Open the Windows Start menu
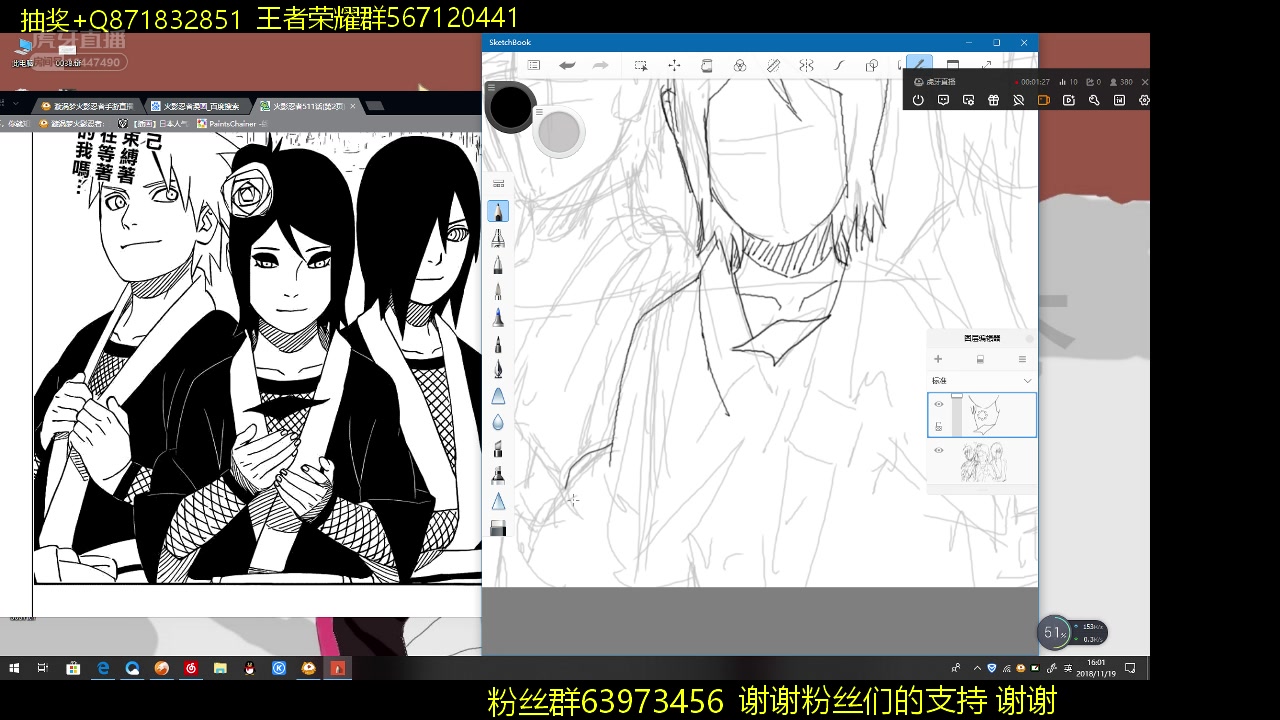This screenshot has height=720, width=1280. (14, 668)
